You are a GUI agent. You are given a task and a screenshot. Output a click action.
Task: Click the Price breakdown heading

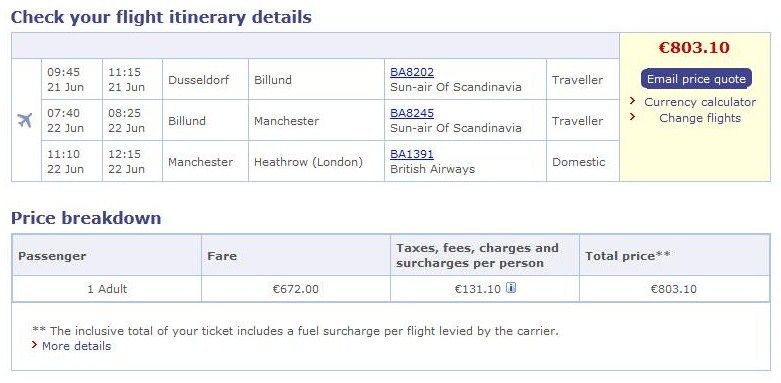click(86, 218)
